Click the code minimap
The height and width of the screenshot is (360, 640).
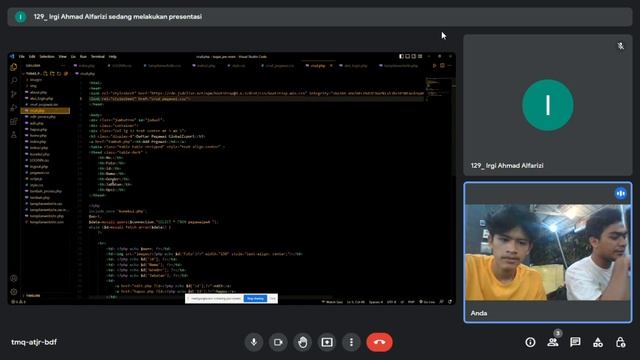point(439,88)
